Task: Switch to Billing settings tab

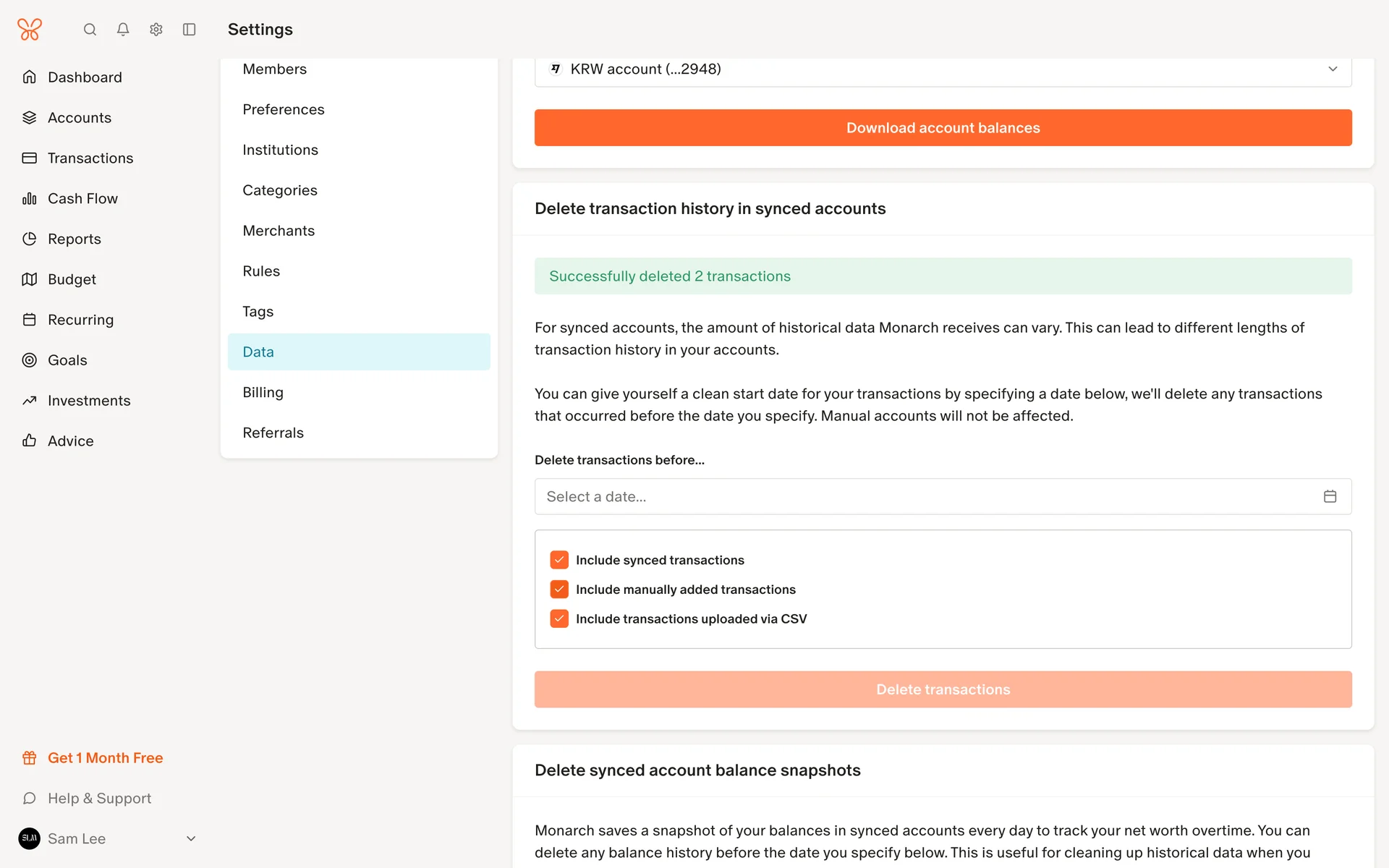Action: point(263,392)
